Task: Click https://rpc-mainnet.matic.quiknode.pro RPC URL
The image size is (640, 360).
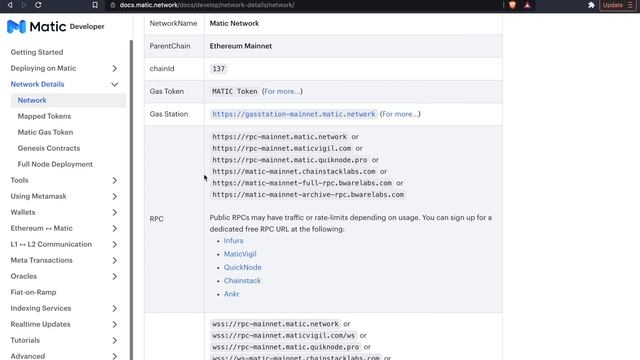Action: [x=290, y=160]
